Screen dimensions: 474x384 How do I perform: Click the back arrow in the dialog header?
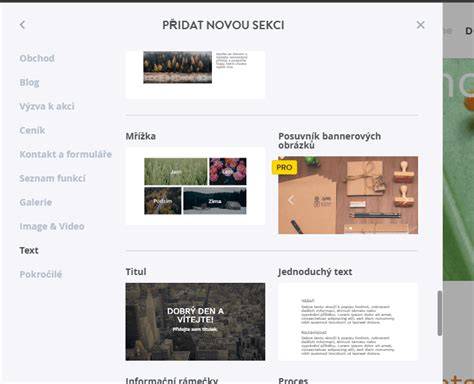pos(22,25)
